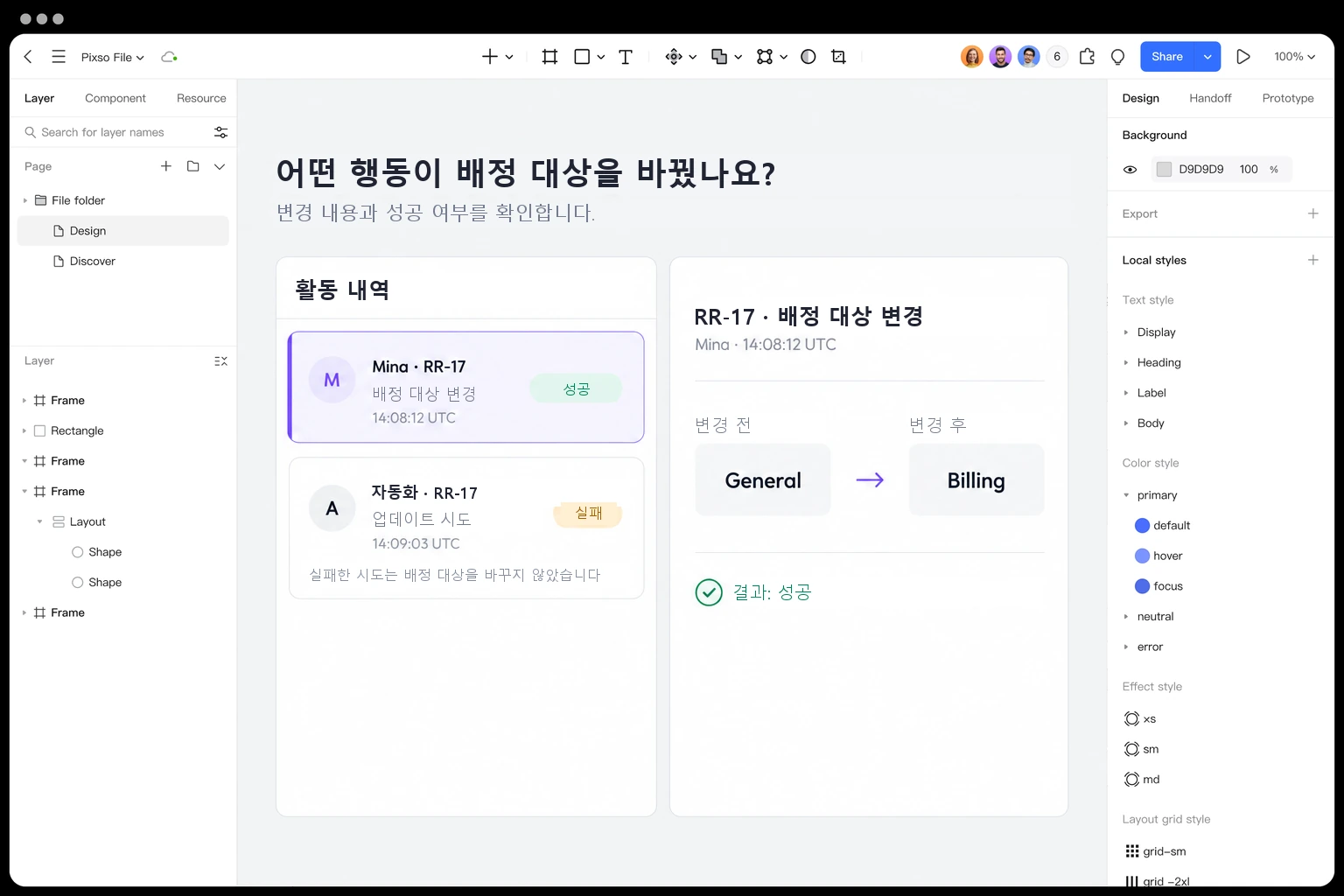Expand the File folder tree item

point(24,200)
